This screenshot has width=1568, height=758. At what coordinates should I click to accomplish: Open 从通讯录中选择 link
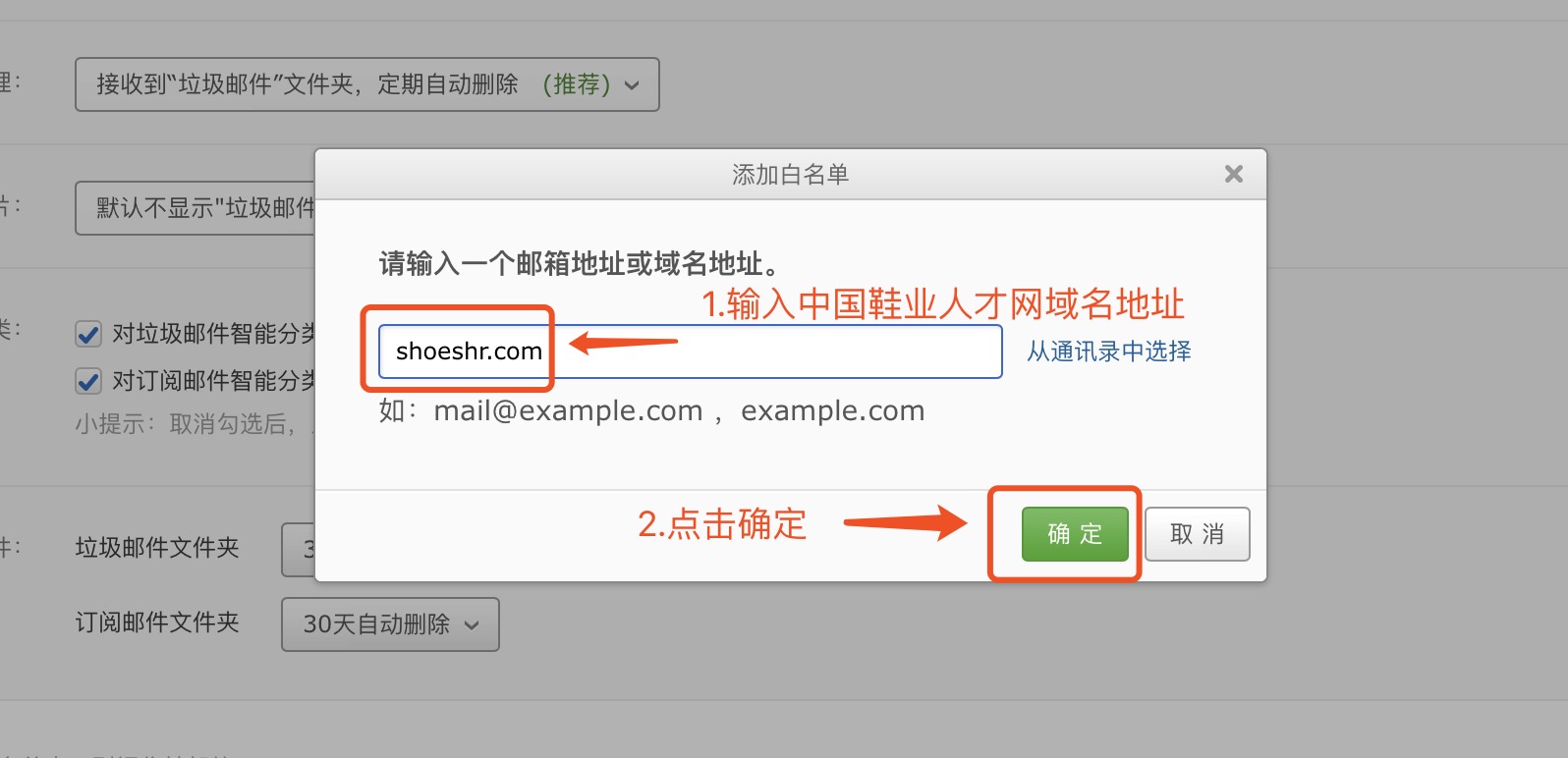tap(1109, 352)
